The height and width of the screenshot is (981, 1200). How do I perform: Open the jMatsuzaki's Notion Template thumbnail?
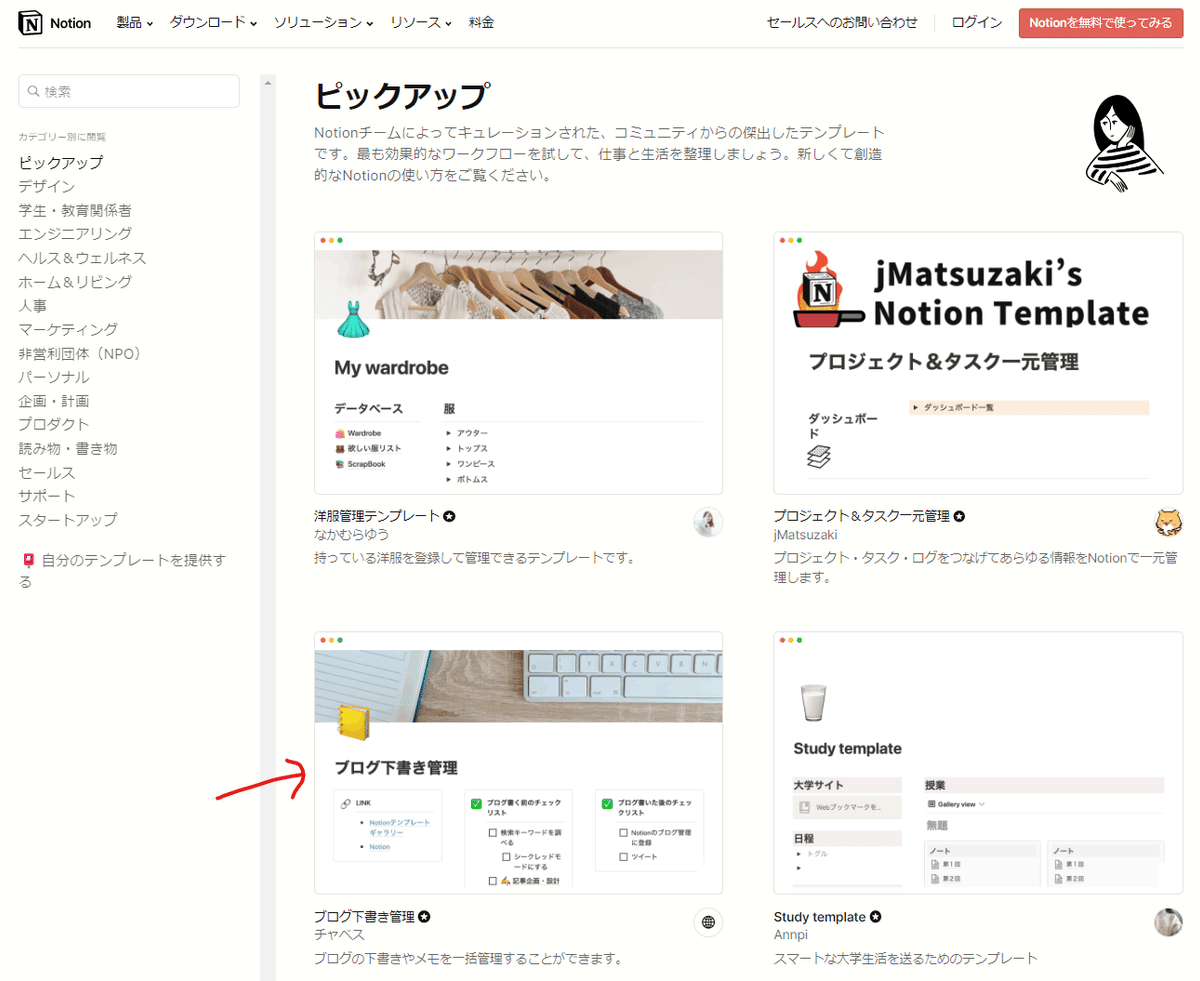coord(978,363)
